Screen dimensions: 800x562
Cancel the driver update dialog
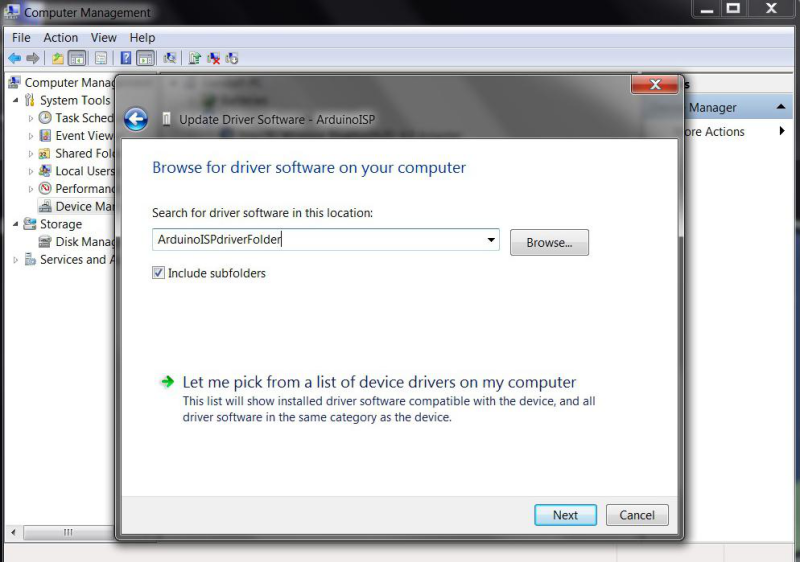[x=637, y=515]
